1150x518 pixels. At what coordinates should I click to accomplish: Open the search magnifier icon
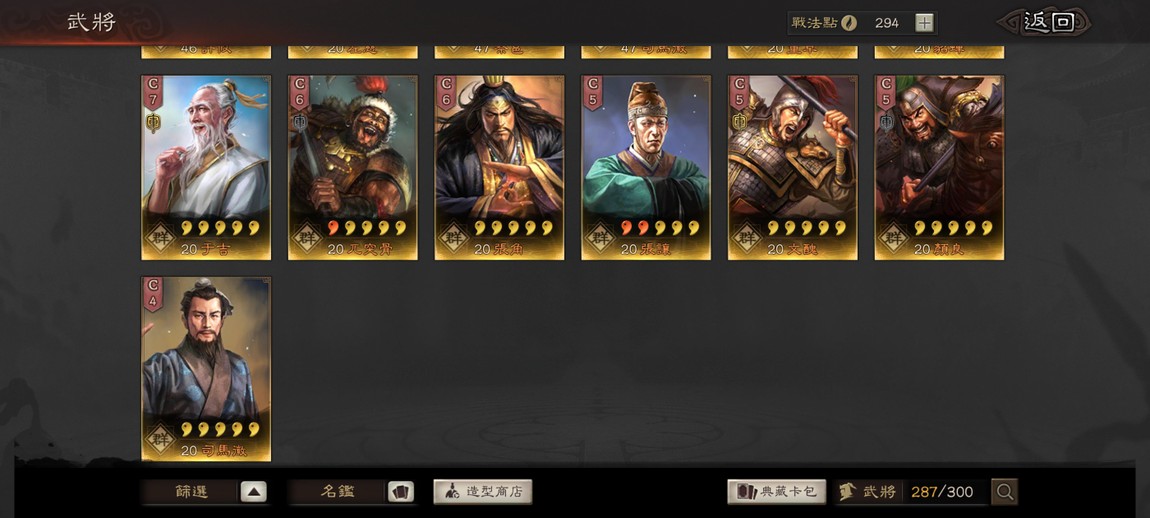1004,492
